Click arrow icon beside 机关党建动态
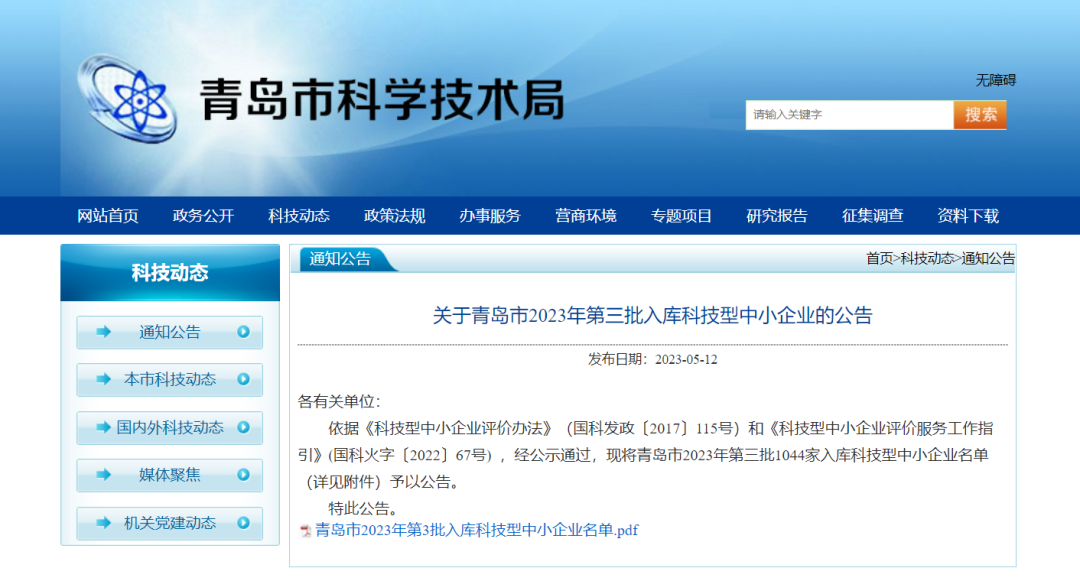The image size is (1080, 581). pyautogui.click(x=103, y=523)
